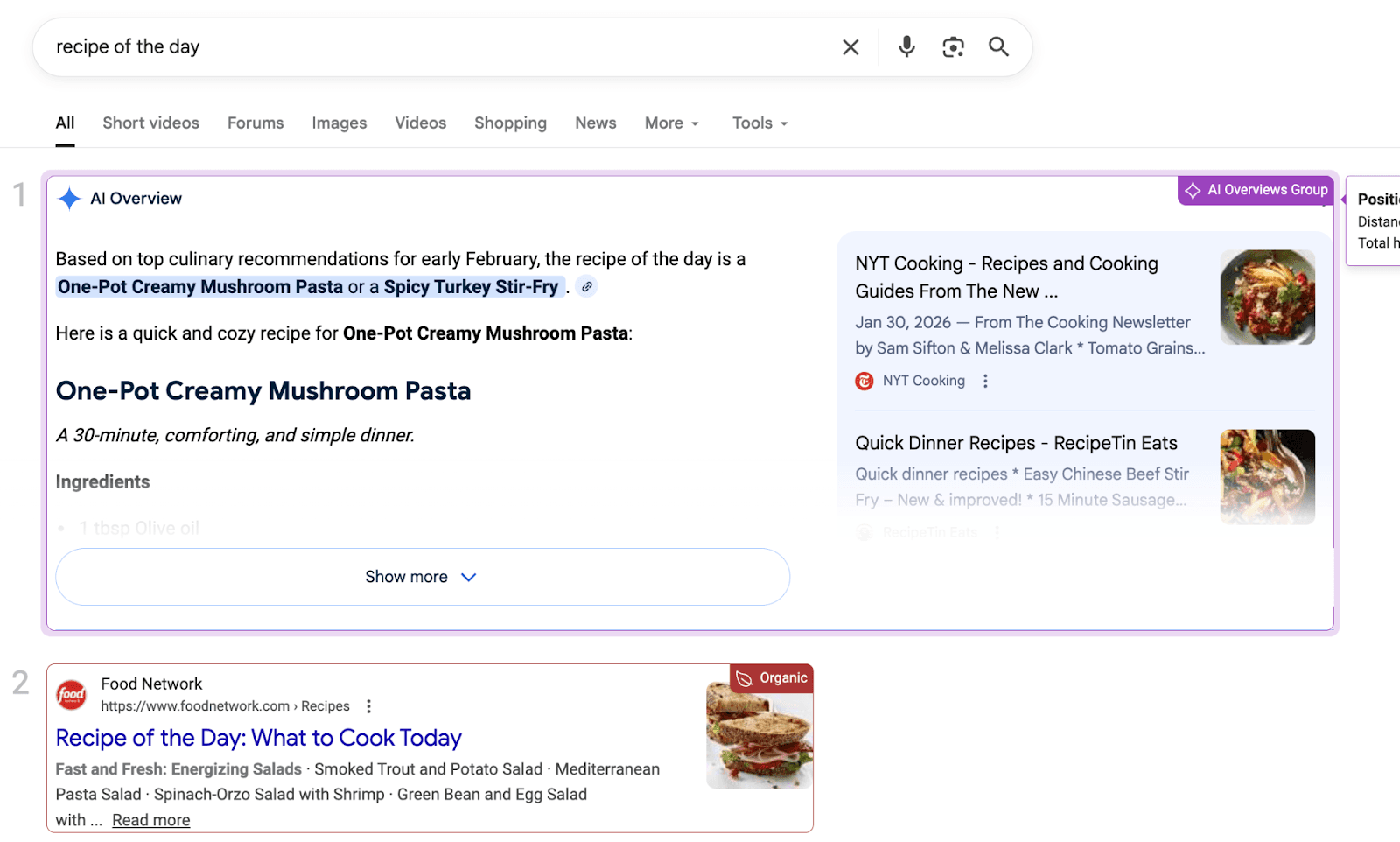Open search by image camera icon
The image size is (1400, 842).
[953, 47]
